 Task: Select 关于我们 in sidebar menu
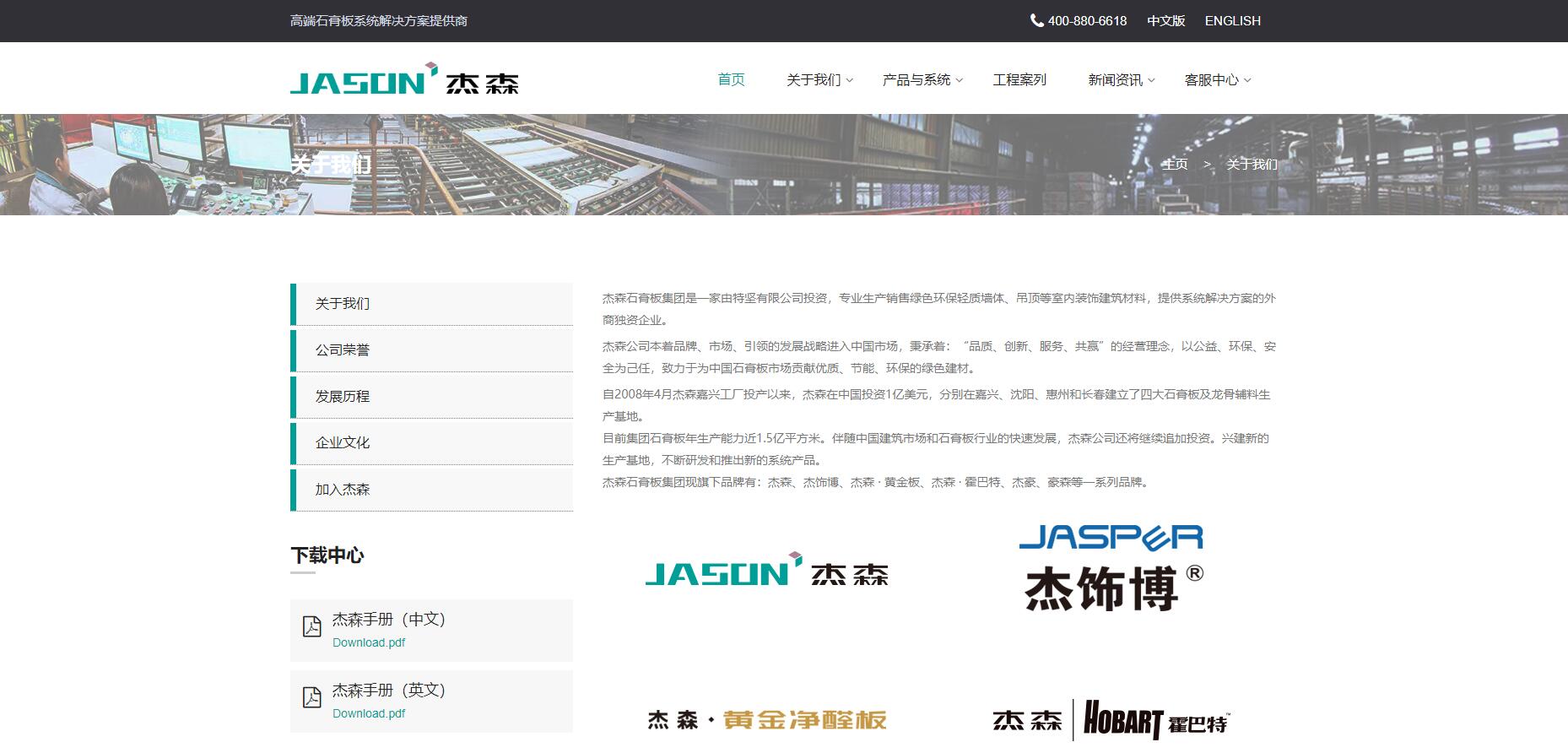click(x=431, y=304)
